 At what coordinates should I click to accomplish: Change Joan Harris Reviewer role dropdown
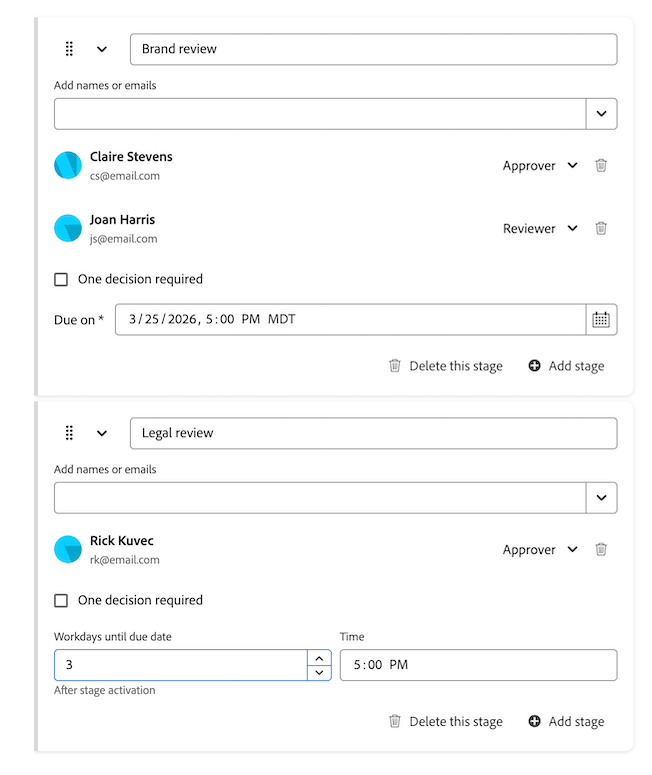(540, 229)
